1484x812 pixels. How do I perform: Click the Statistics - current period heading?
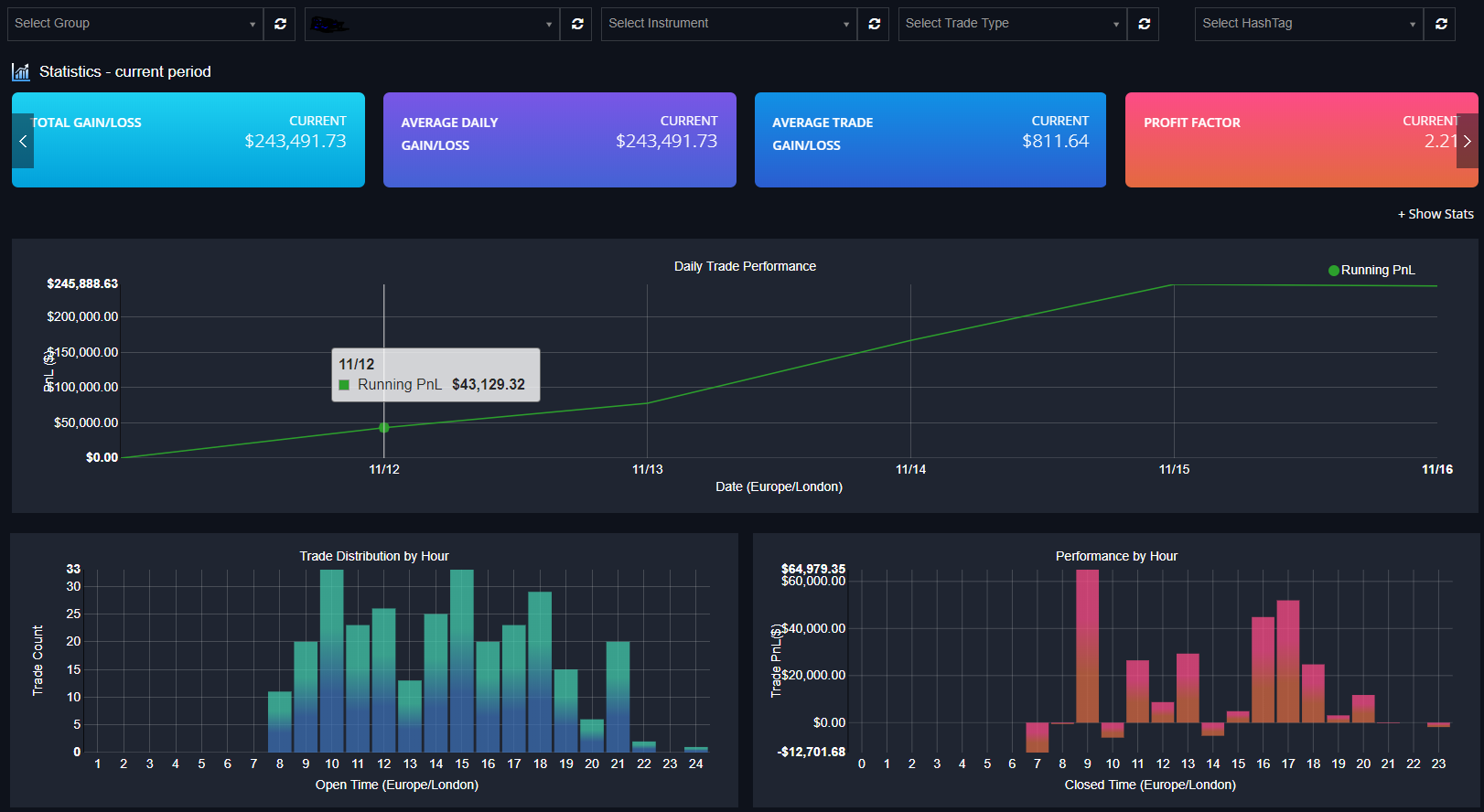pos(125,71)
